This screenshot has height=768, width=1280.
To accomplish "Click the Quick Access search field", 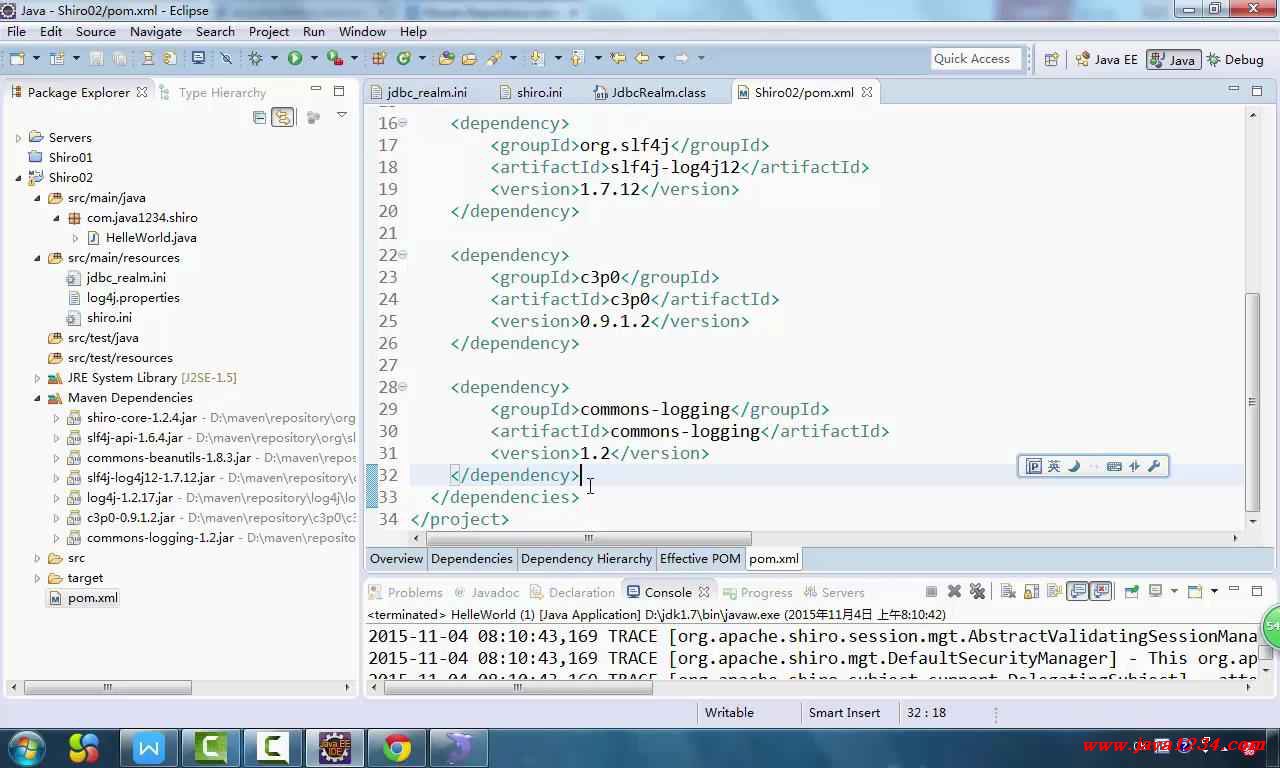I will click(976, 59).
